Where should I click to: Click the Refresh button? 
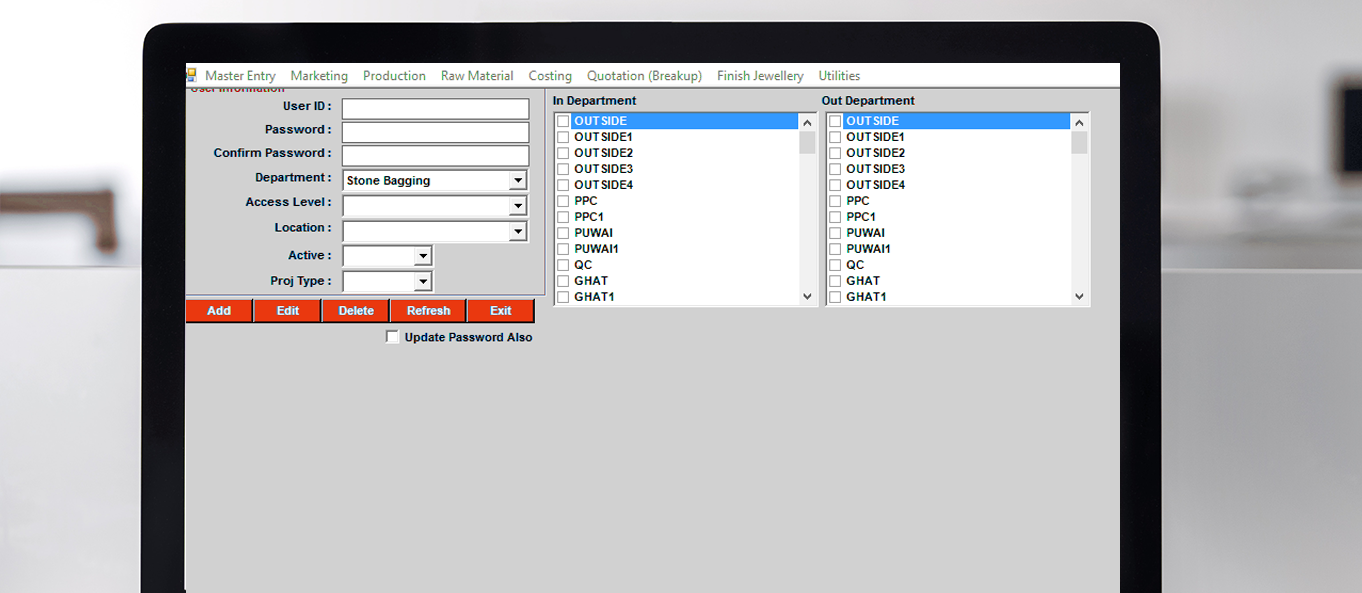[x=428, y=311]
